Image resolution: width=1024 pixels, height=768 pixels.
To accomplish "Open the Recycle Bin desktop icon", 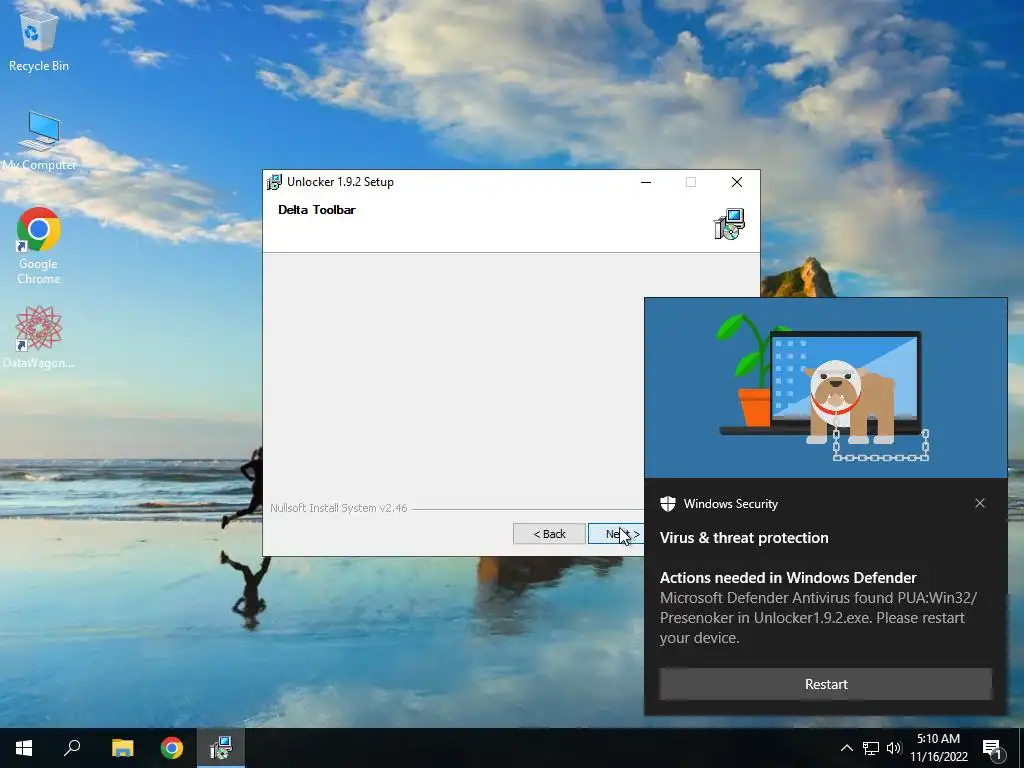I will point(39,39).
